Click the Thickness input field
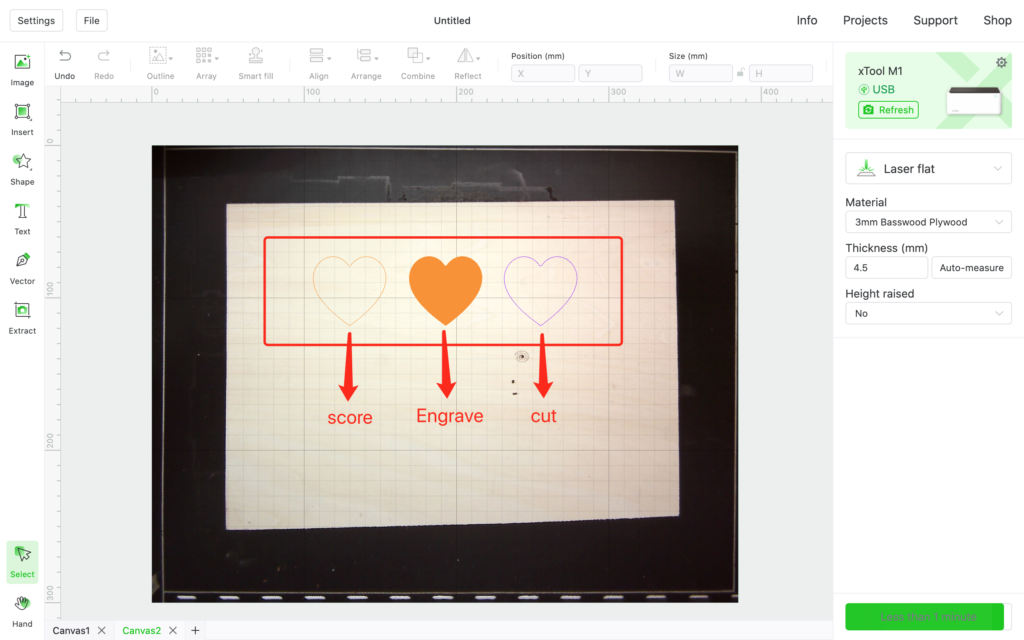 (886, 267)
